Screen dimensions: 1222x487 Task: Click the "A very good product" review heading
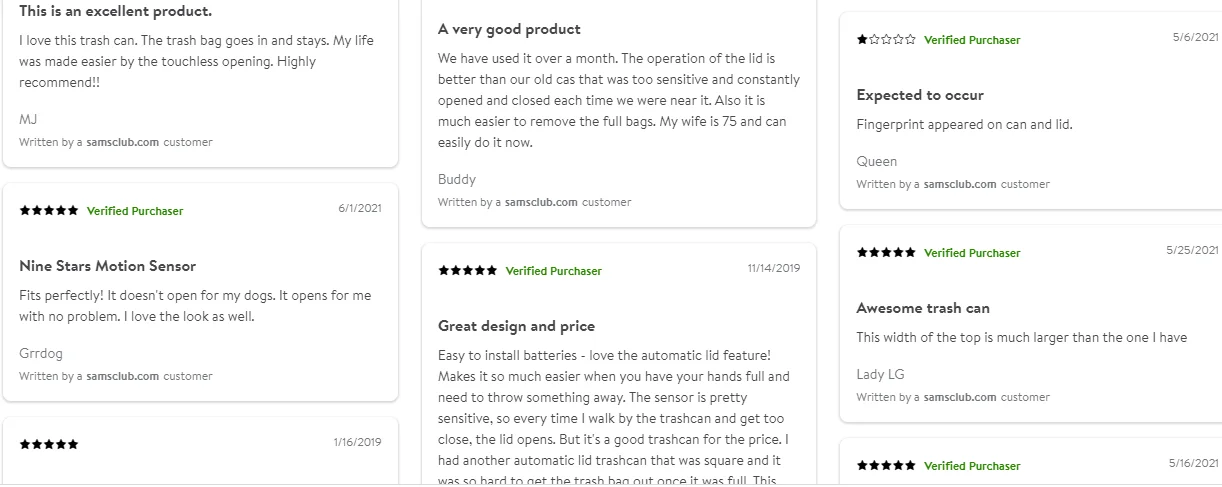click(x=509, y=29)
